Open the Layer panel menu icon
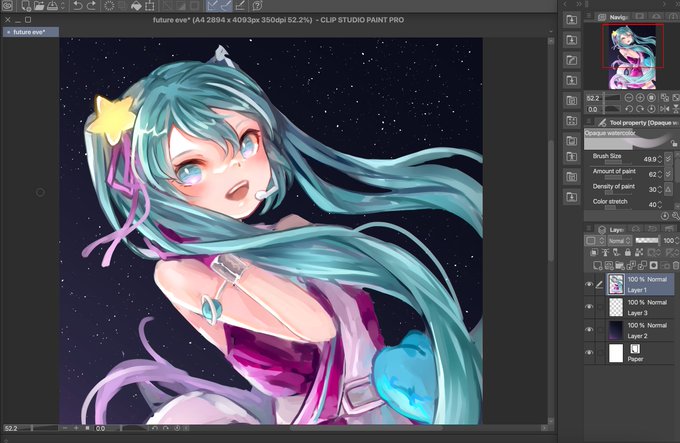Image resolution: width=680 pixels, height=443 pixels. pos(588,228)
